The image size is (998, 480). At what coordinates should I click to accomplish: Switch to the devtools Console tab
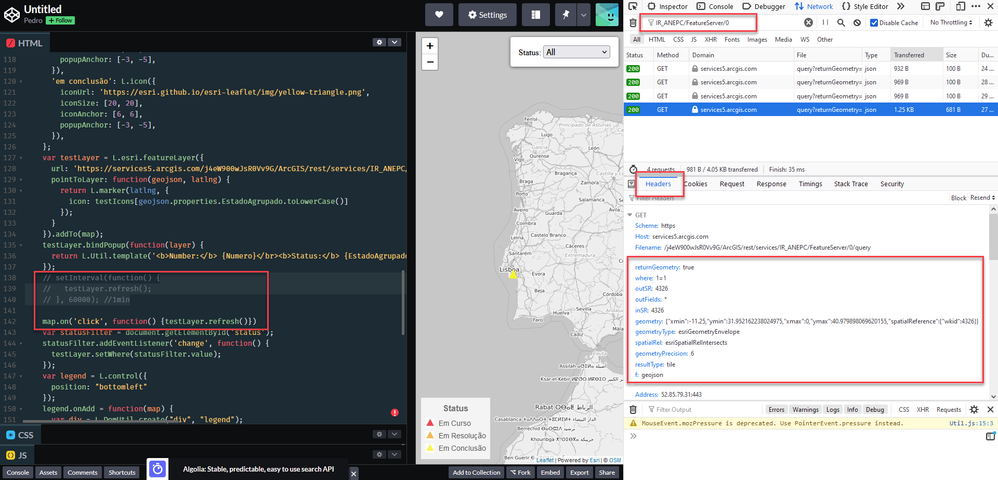(715, 6)
